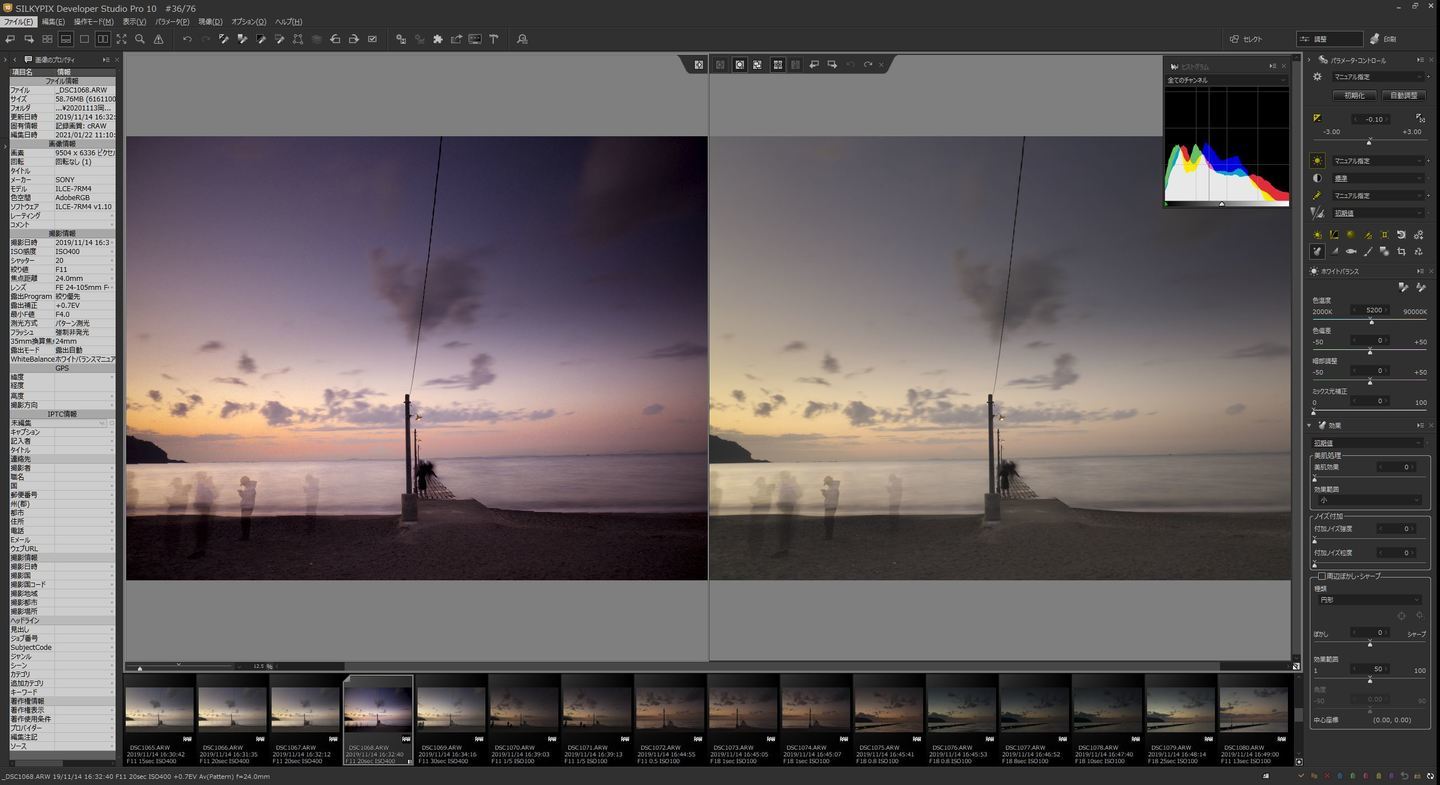Click the undo arrow in the toolbar

point(187,39)
